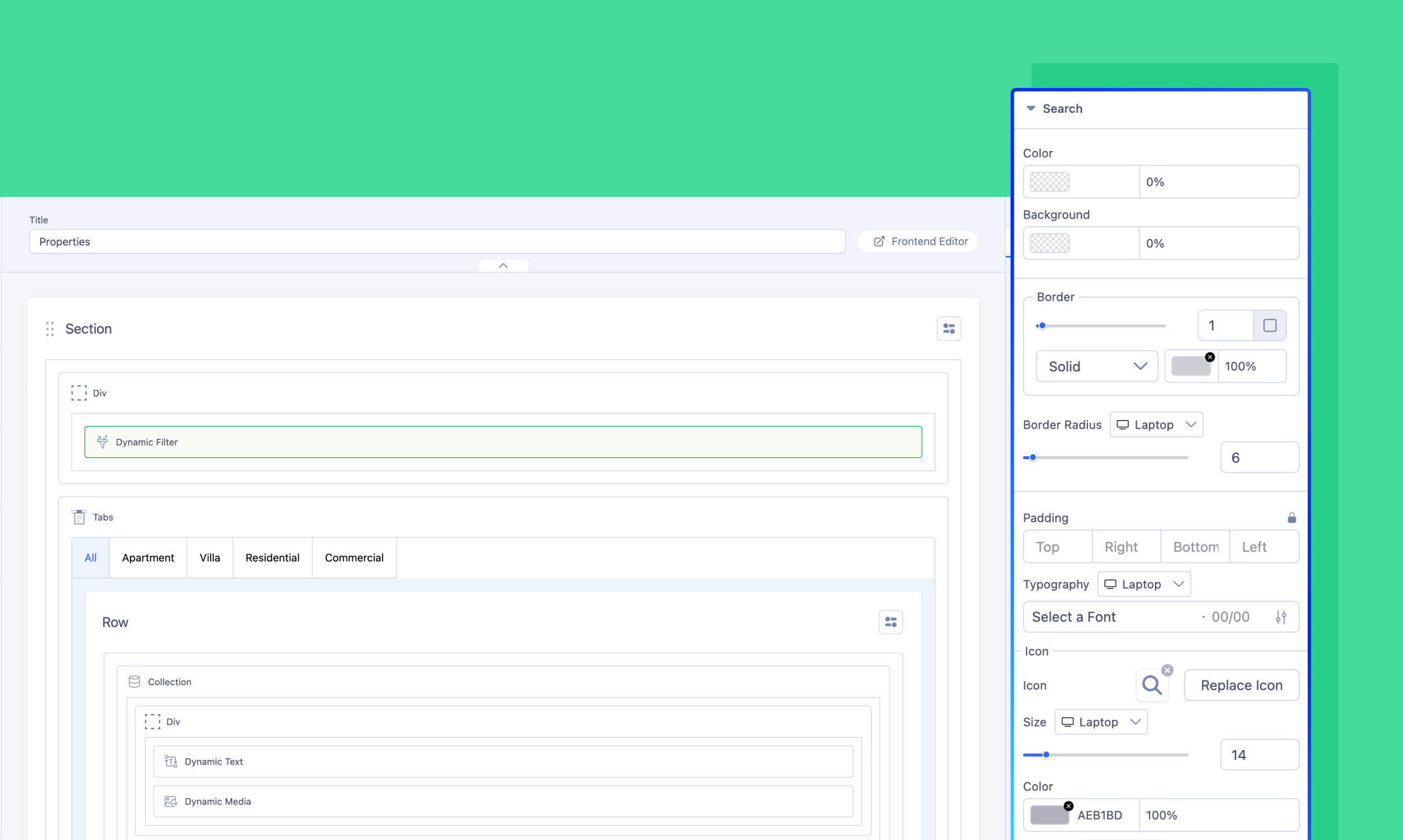The width and height of the screenshot is (1403, 840).
Task: Click the magnifier icon preview
Action: coord(1152,685)
